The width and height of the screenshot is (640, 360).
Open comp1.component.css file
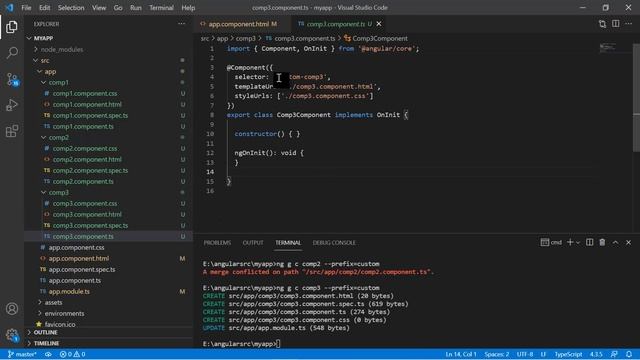tap(85, 93)
